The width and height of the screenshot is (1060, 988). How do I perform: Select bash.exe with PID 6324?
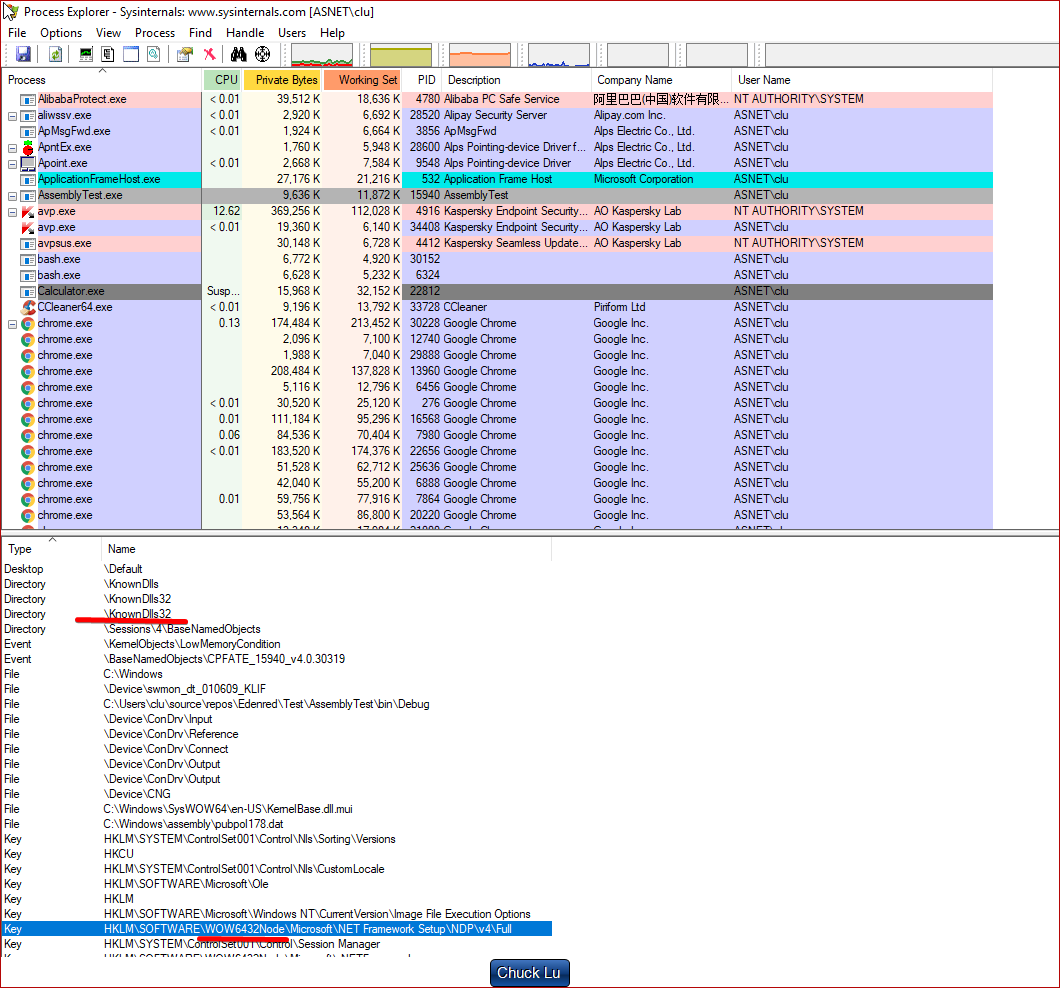click(x=497, y=275)
